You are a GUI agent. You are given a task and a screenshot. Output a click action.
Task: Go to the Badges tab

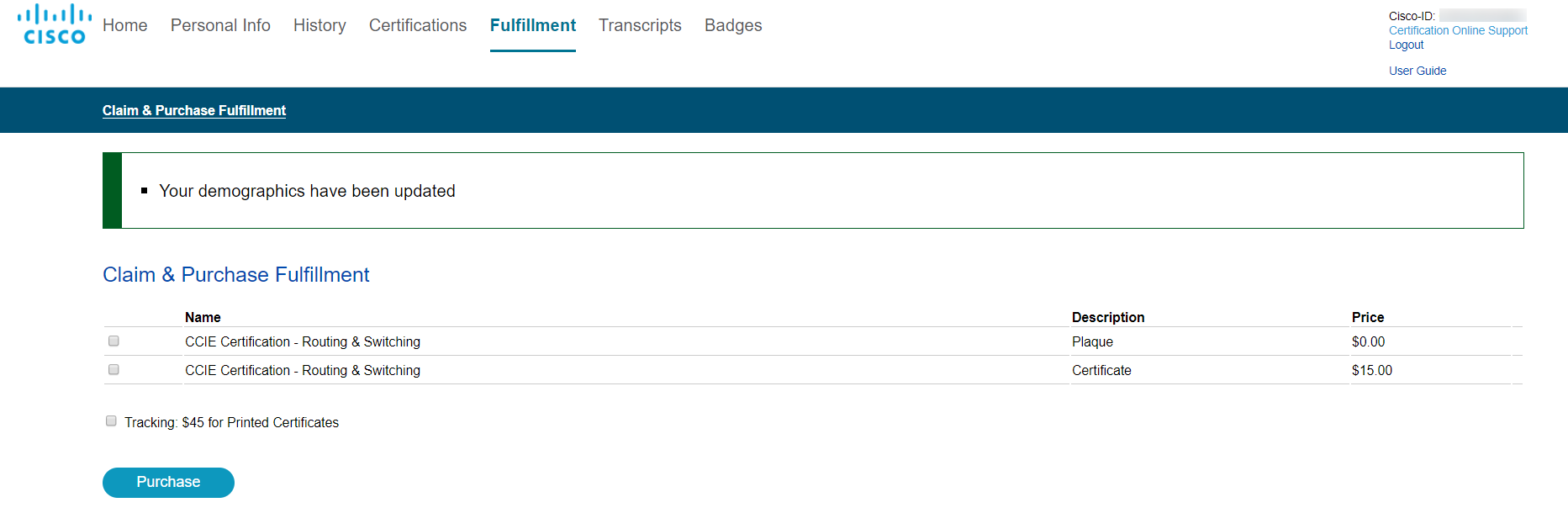pos(733,25)
